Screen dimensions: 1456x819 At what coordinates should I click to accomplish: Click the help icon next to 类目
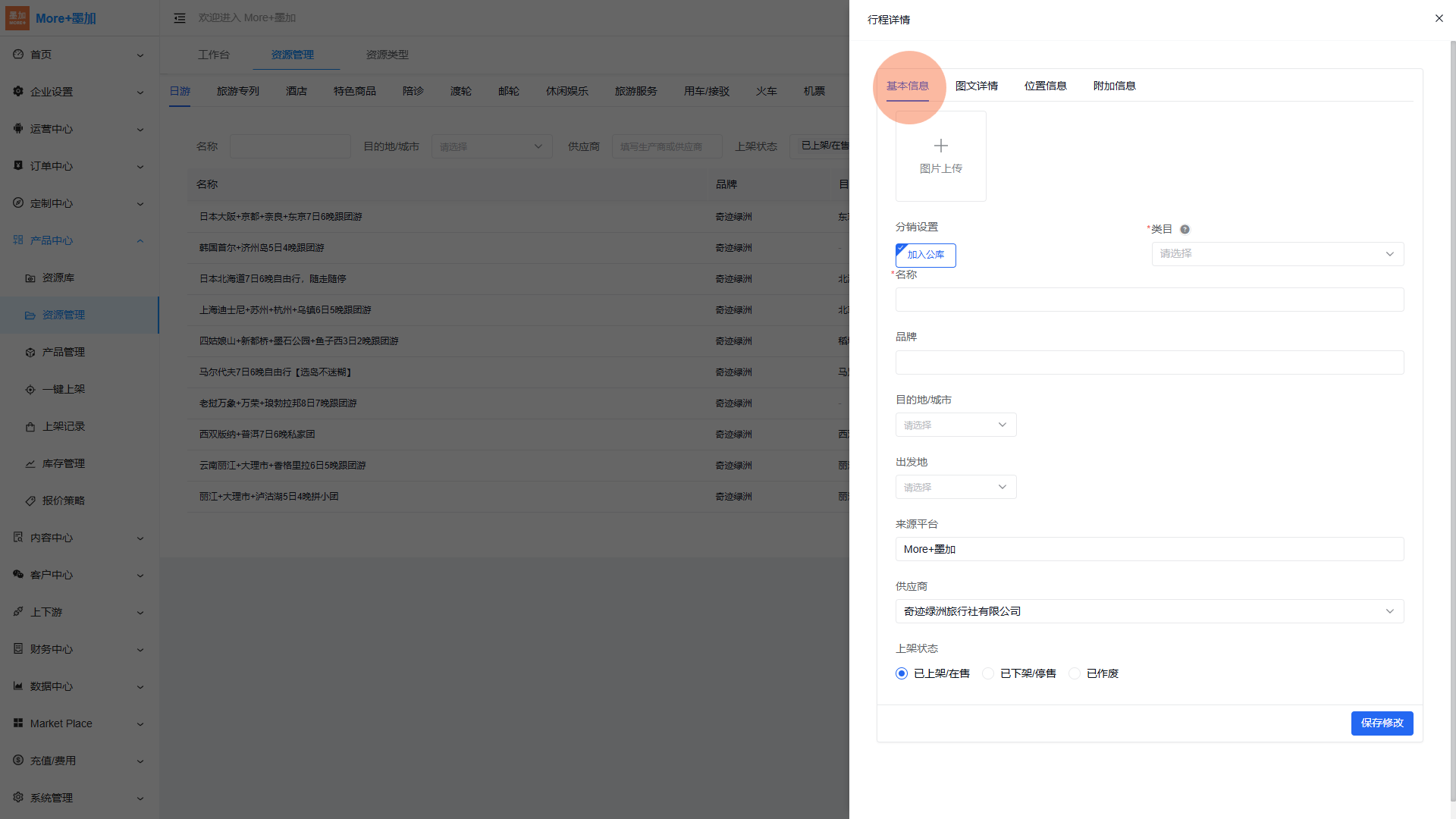(1185, 229)
